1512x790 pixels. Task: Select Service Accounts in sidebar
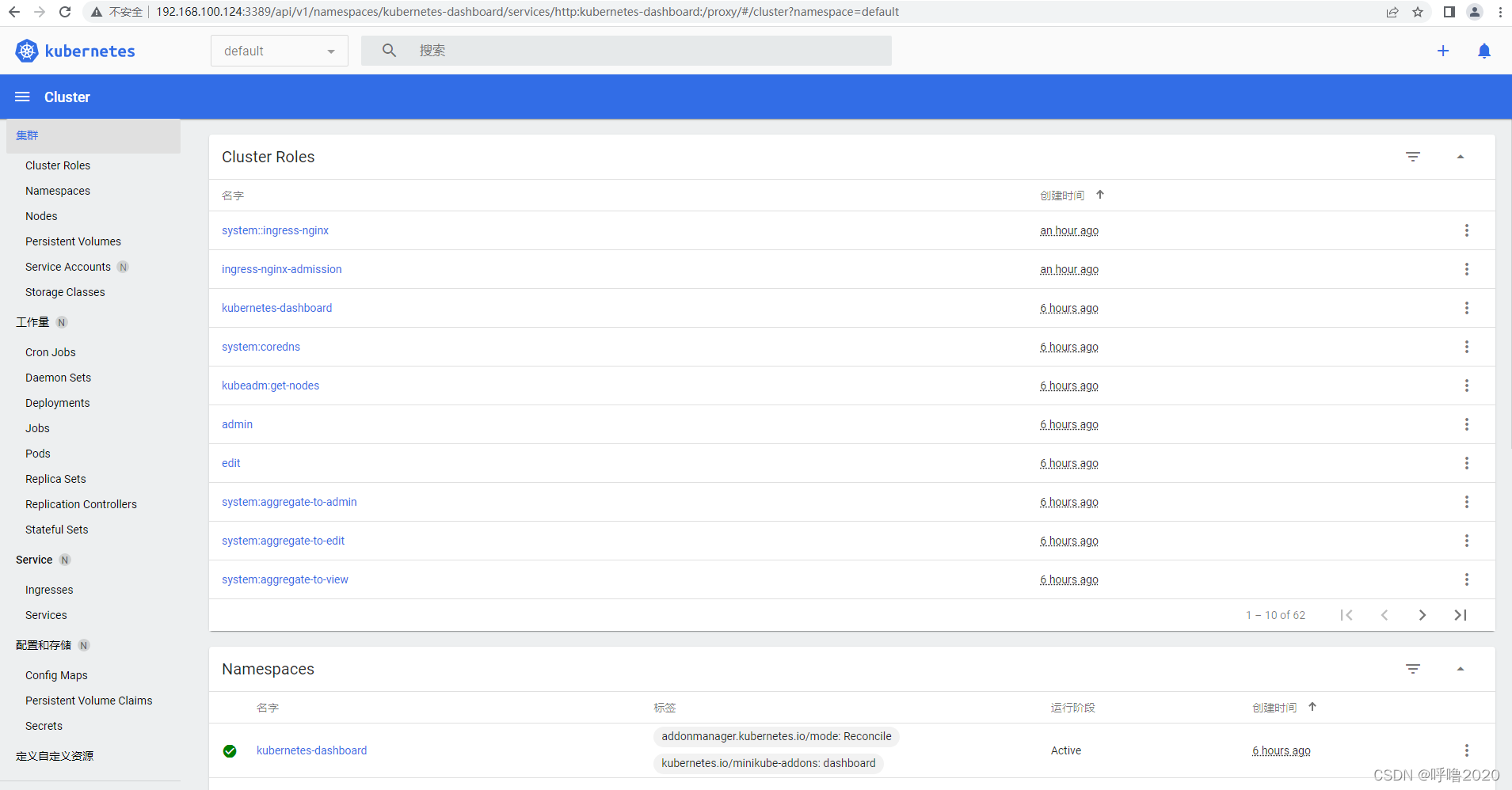coord(68,267)
